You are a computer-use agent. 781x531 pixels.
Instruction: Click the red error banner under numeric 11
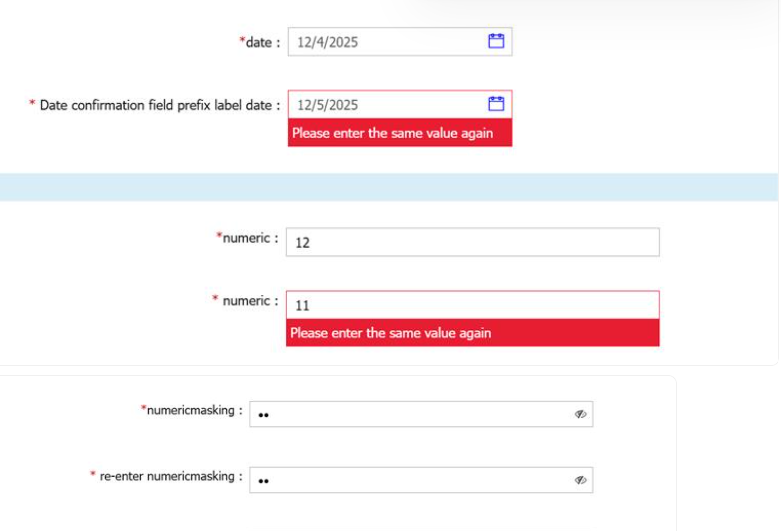[472, 333]
